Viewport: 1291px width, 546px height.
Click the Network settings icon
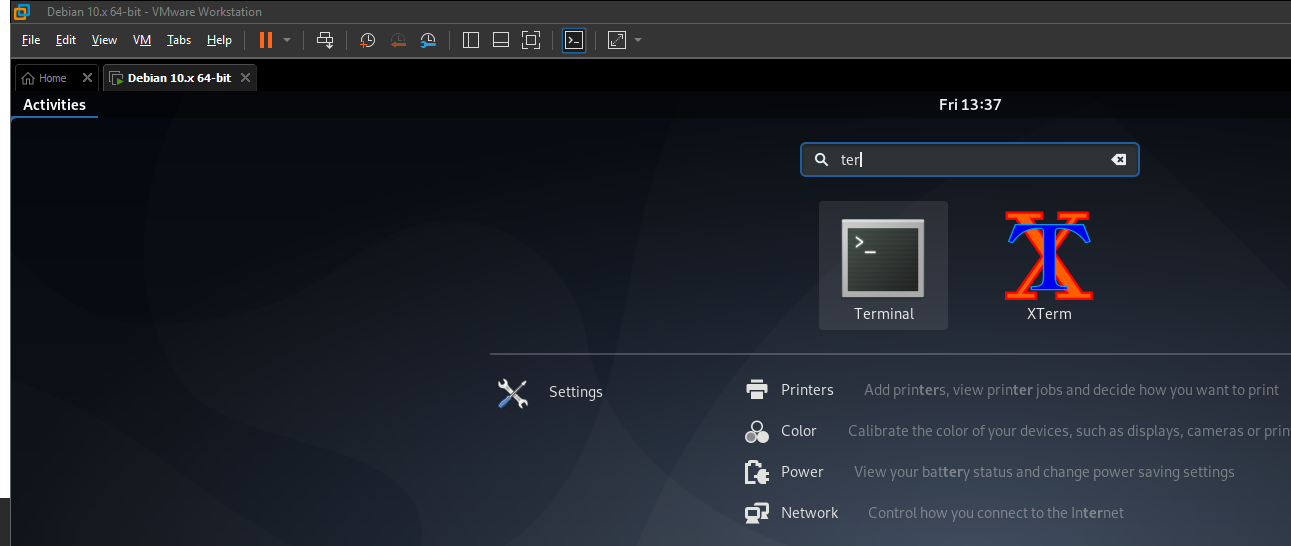pyautogui.click(x=757, y=513)
